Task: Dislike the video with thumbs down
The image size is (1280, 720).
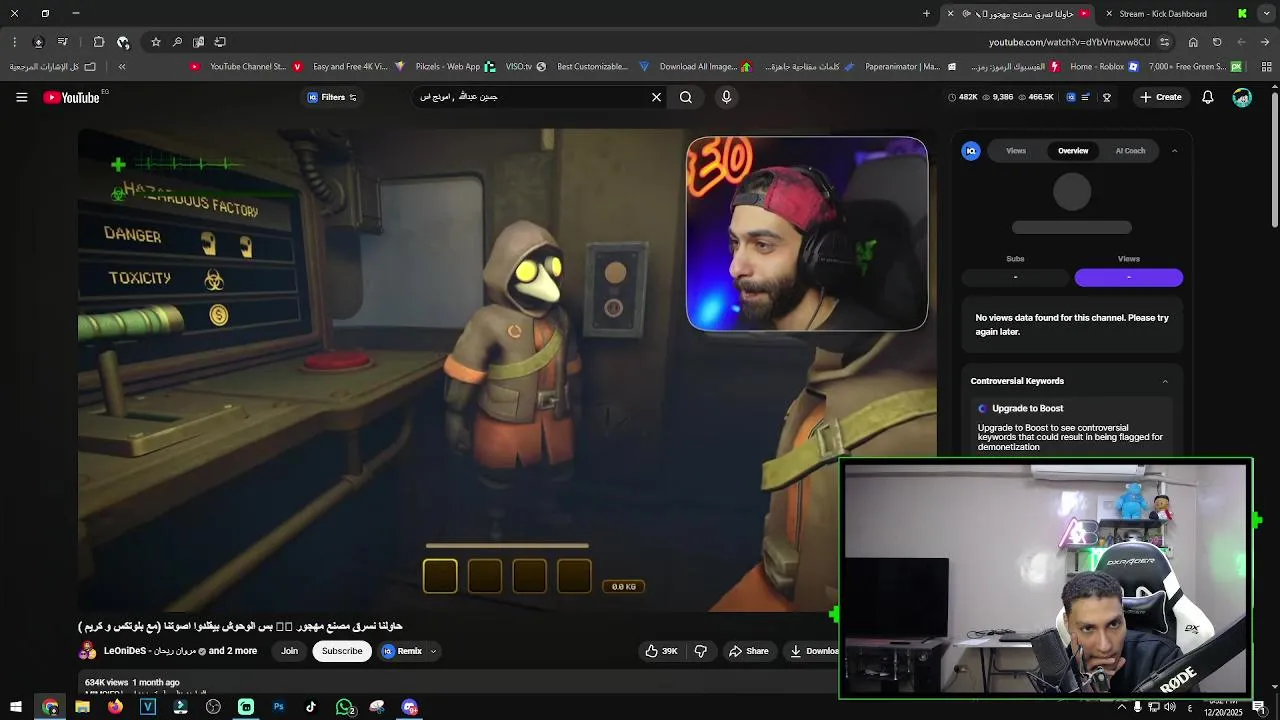Action: pos(701,651)
